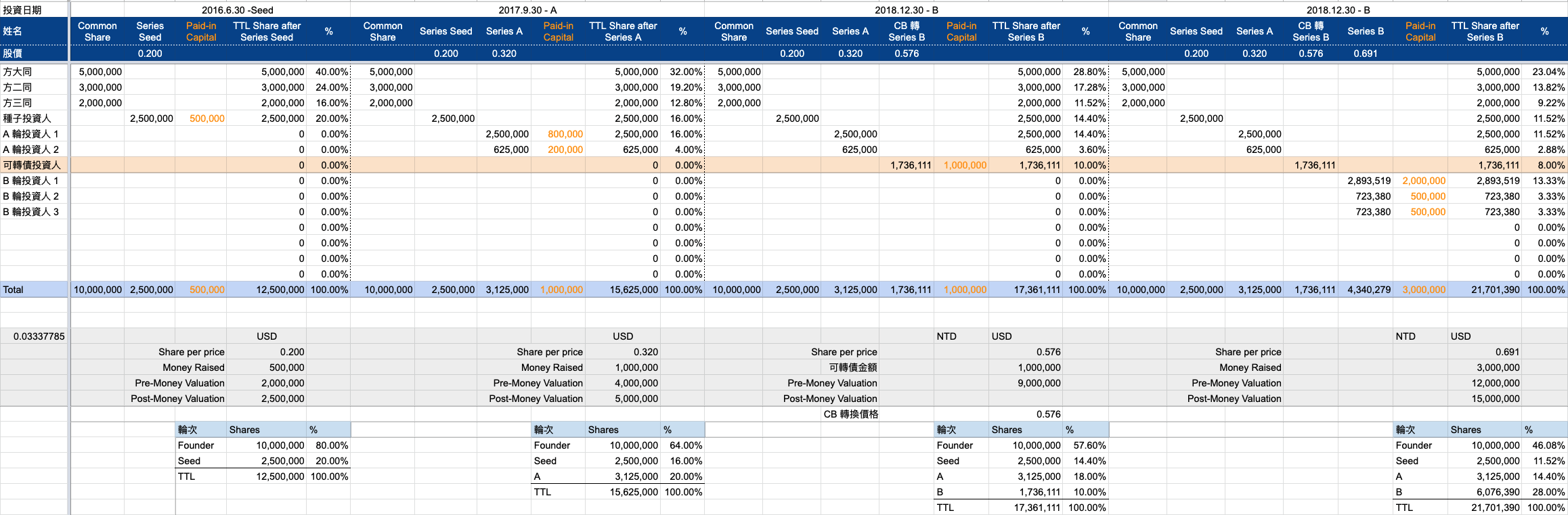Click the 3.60% cell for A 輪投資人 2
The width and height of the screenshot is (1568, 515).
point(1085,150)
